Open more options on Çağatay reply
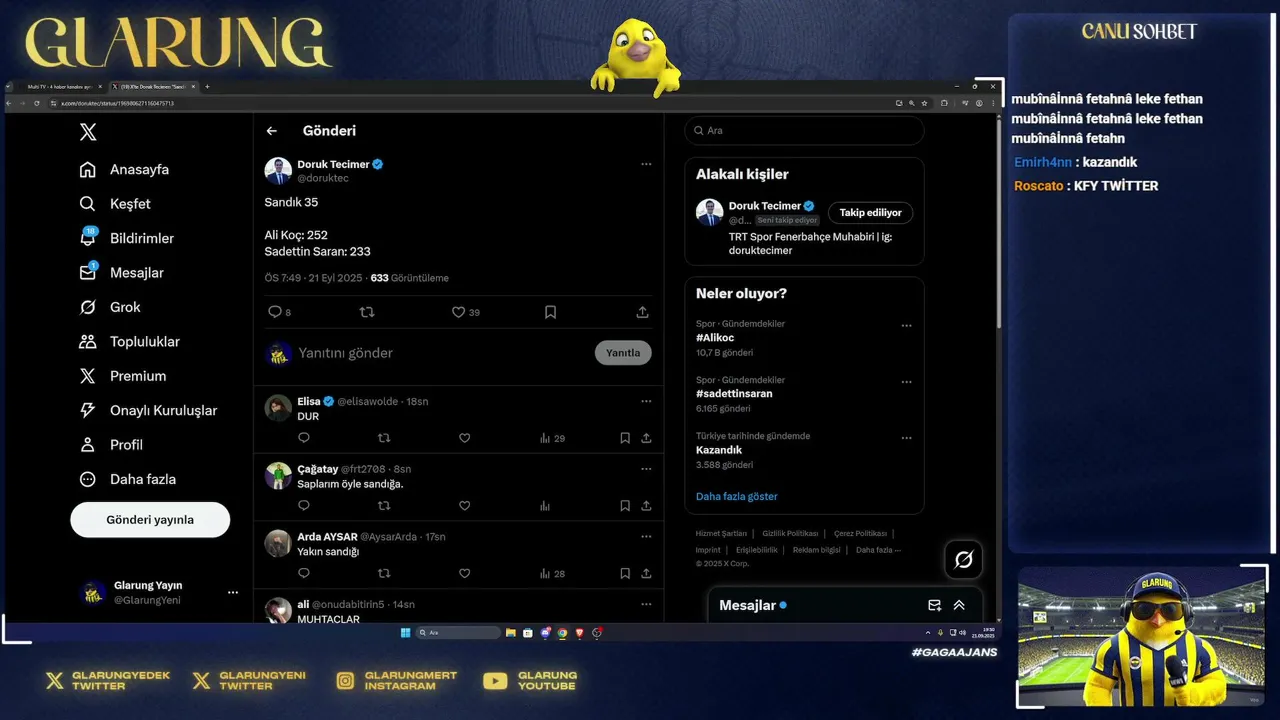 (x=646, y=469)
